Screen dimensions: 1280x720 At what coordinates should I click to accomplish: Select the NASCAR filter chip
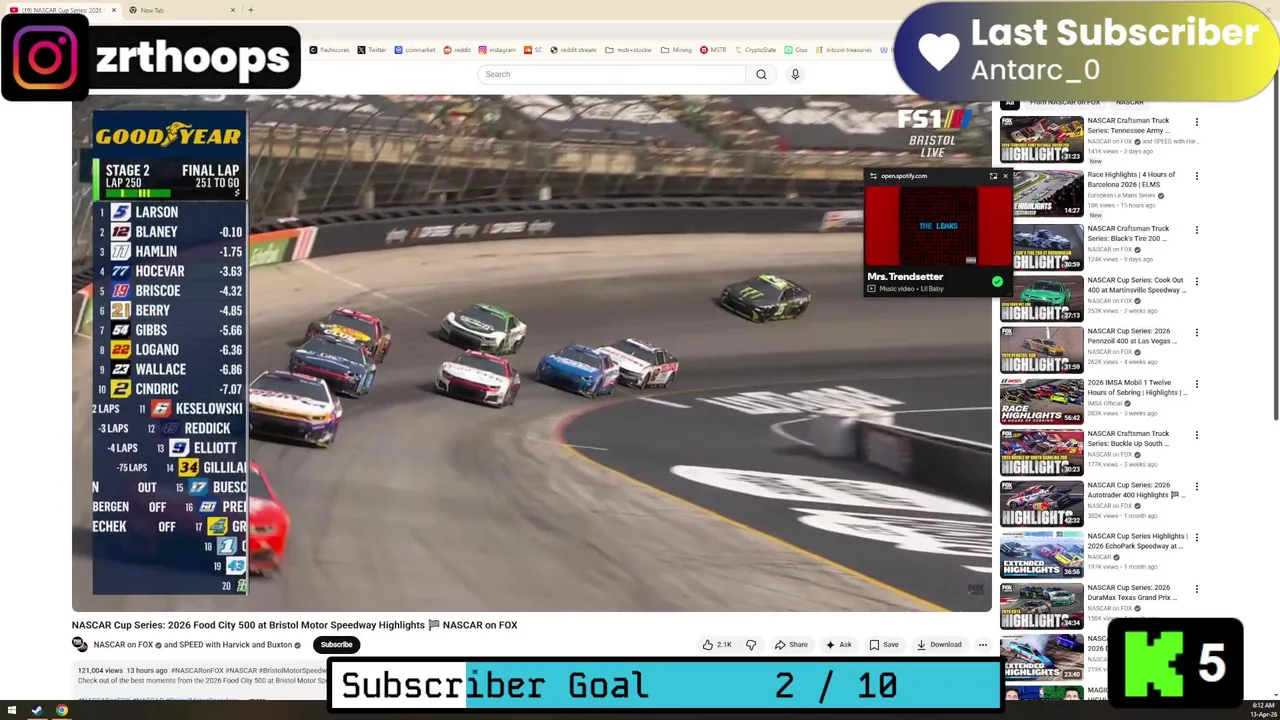click(1129, 102)
